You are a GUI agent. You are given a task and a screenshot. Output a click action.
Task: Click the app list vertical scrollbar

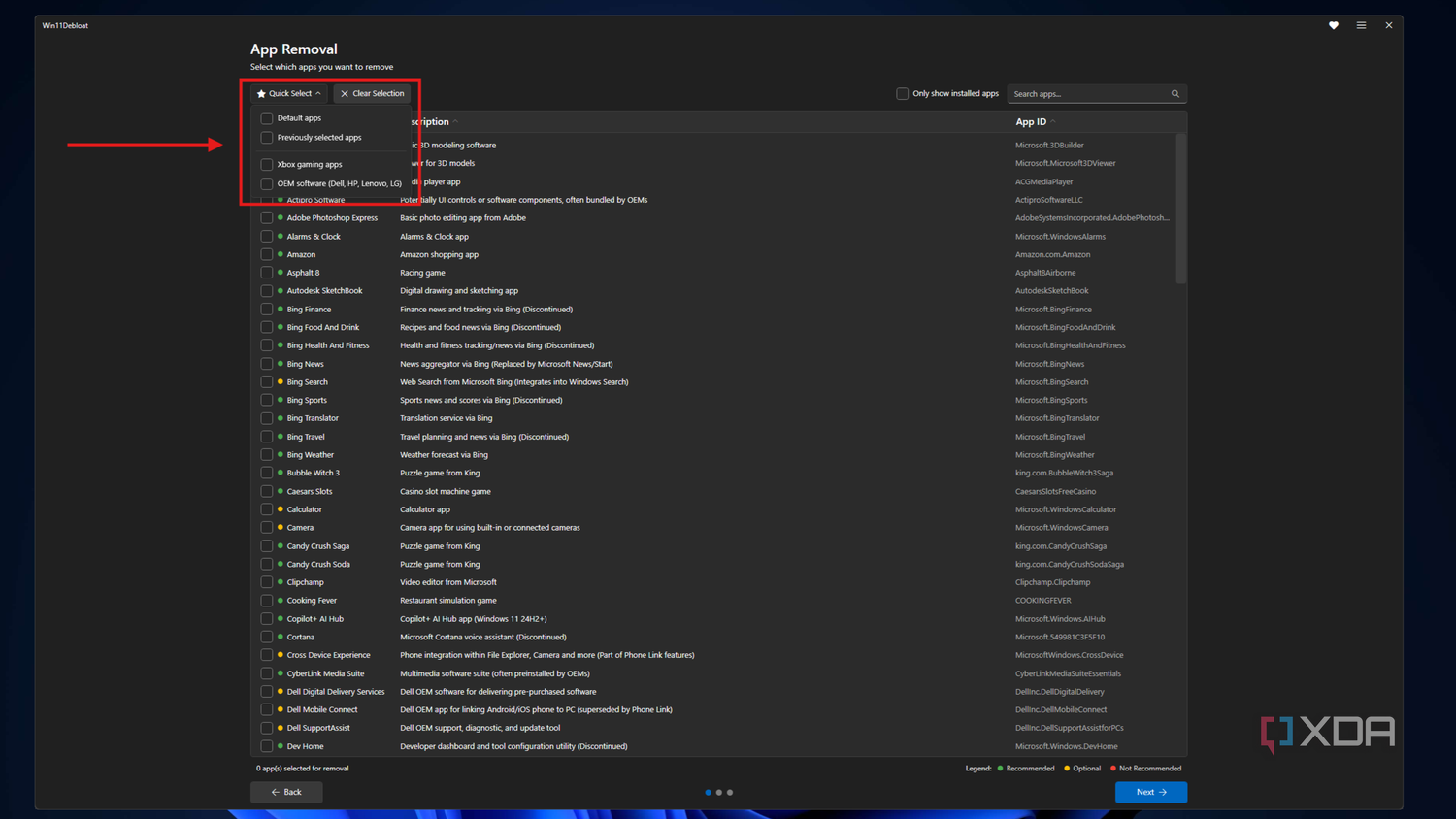tap(1180, 209)
